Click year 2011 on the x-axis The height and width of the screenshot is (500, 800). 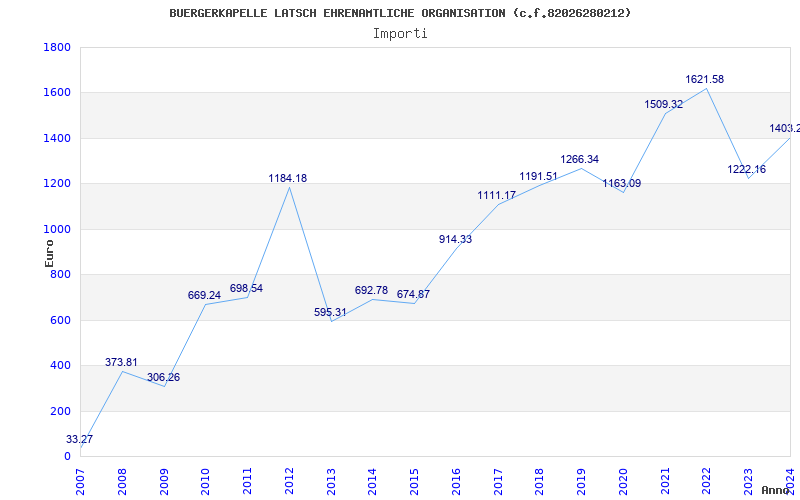point(247,481)
